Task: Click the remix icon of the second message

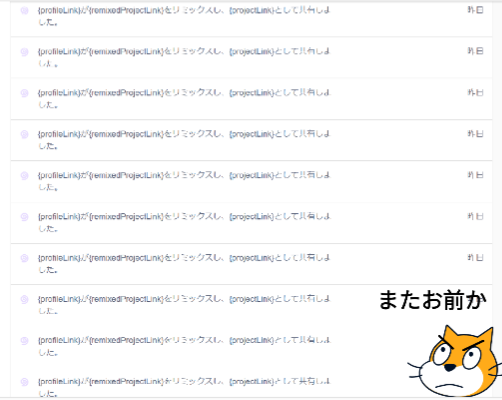Action: click(24, 52)
